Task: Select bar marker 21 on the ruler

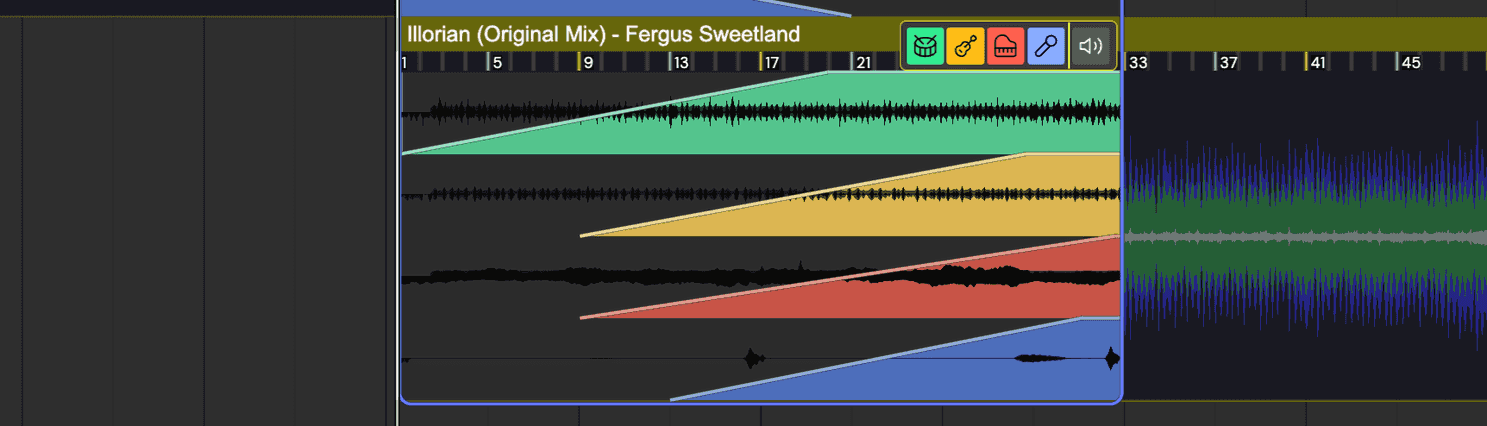Action: 862,62
